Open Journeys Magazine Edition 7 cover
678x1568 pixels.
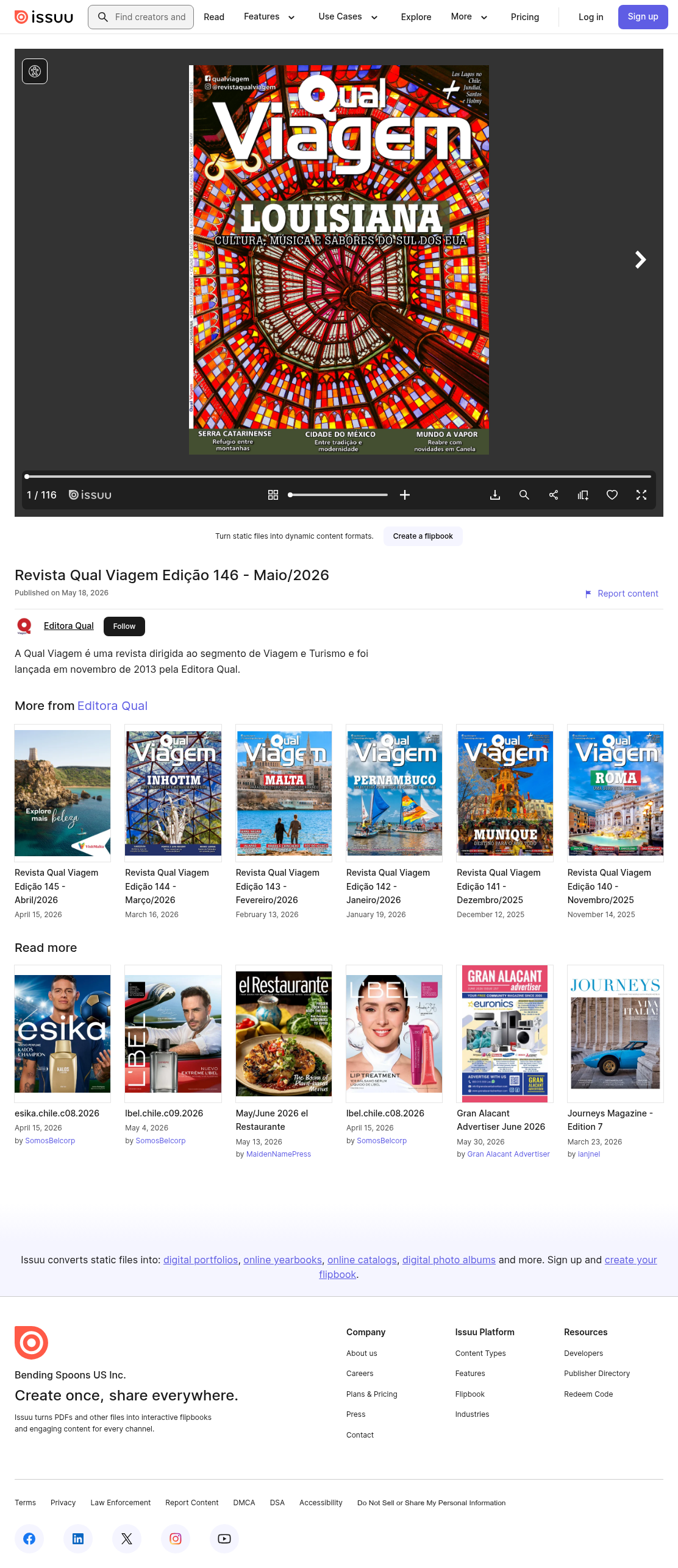tap(615, 1034)
